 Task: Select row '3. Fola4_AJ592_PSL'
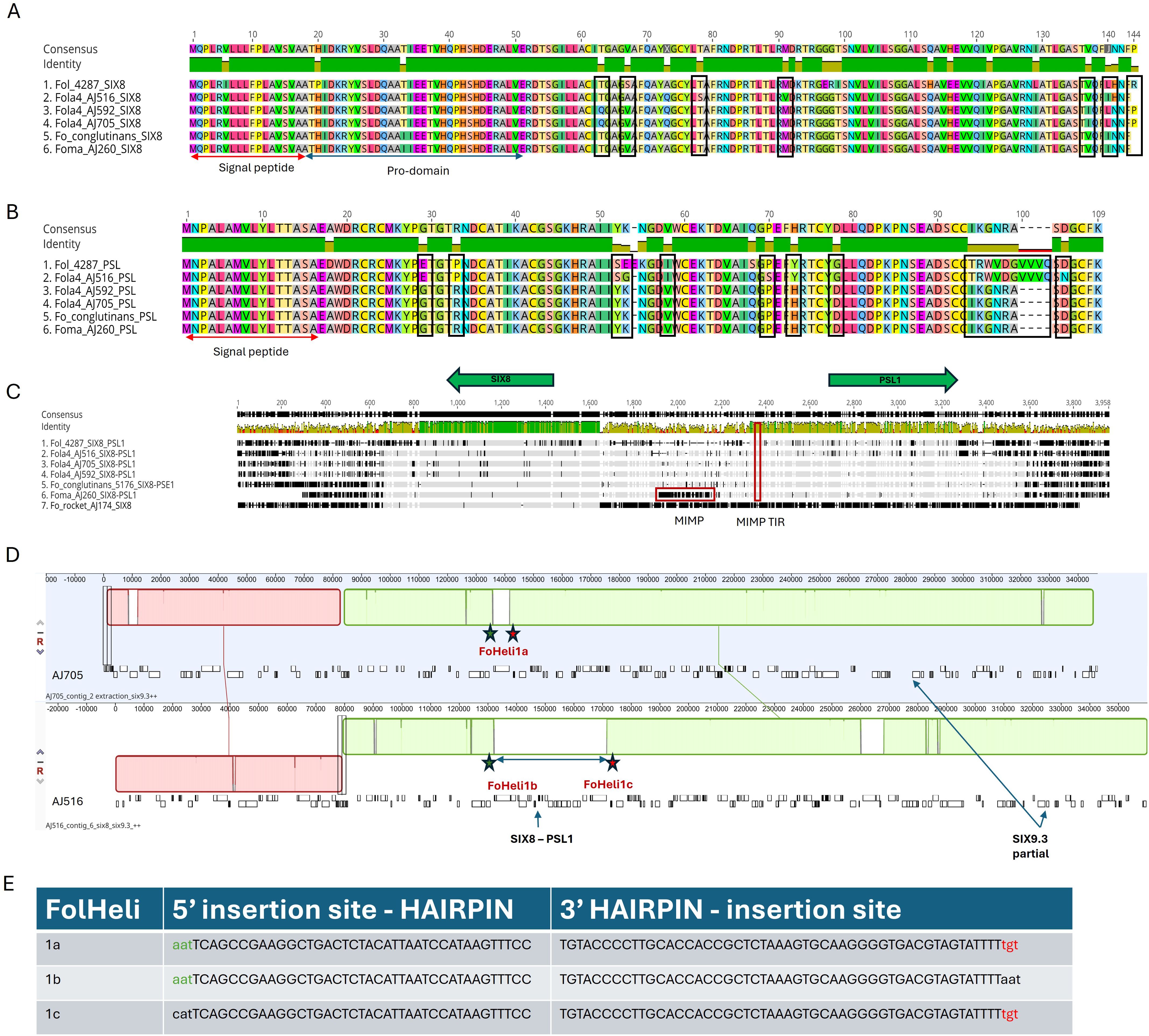point(573,290)
